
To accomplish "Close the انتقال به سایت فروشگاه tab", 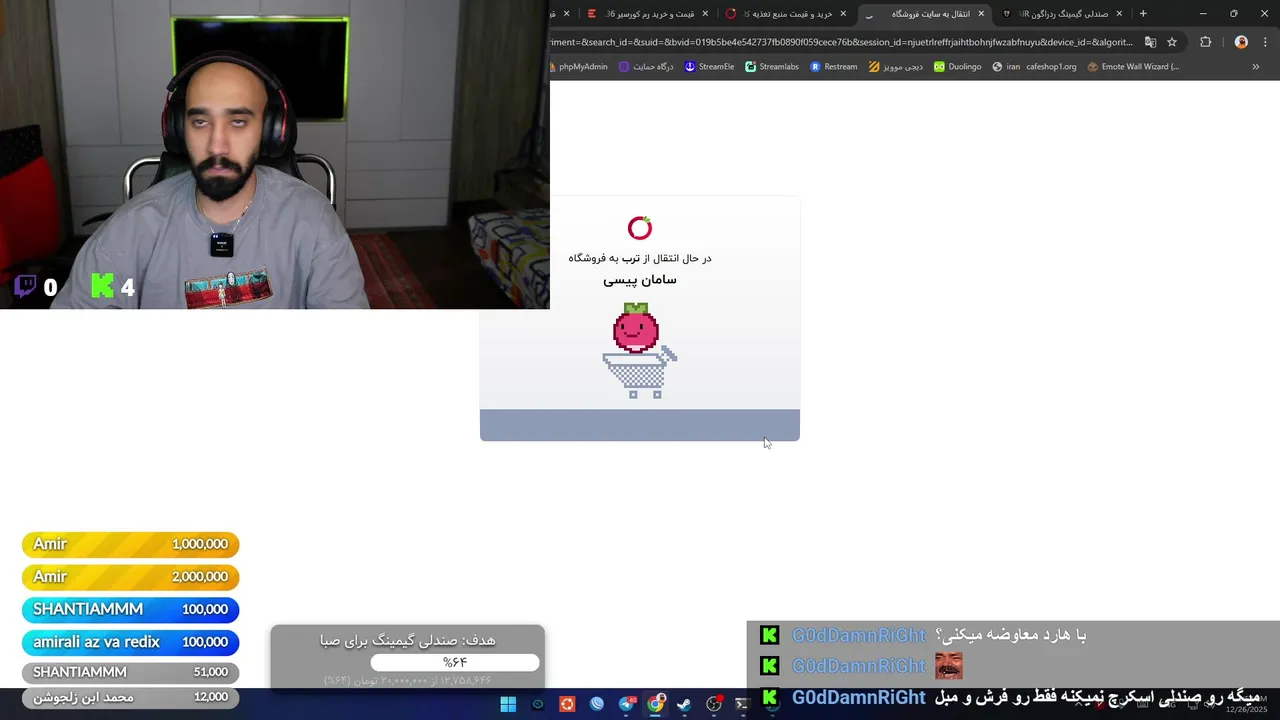I will point(981,14).
